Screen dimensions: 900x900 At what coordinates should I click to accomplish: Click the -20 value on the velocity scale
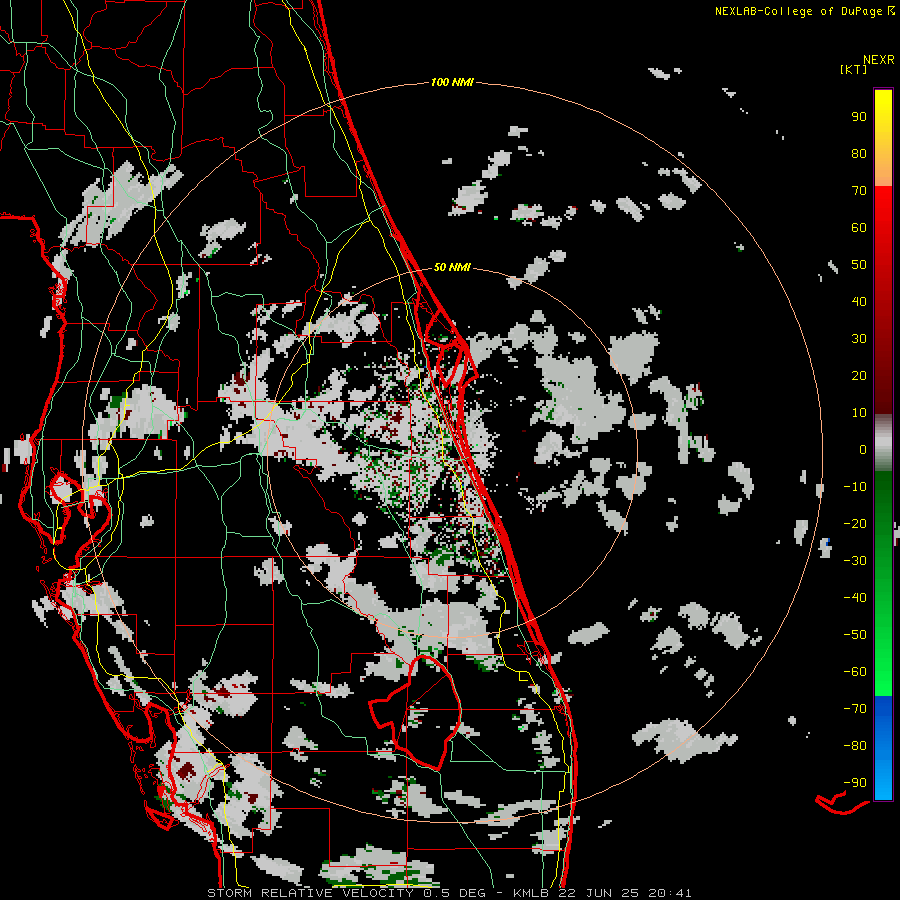click(855, 524)
